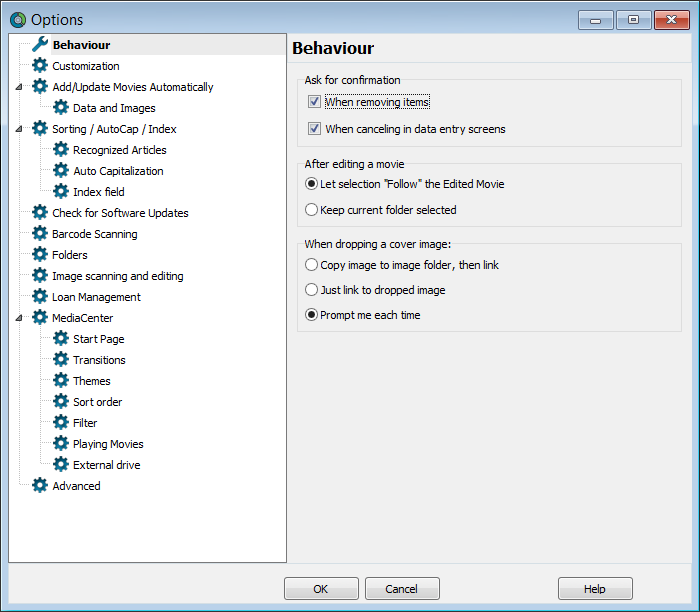Select Auto Capitalization tree entry
This screenshot has height=612, width=700.
(118, 171)
